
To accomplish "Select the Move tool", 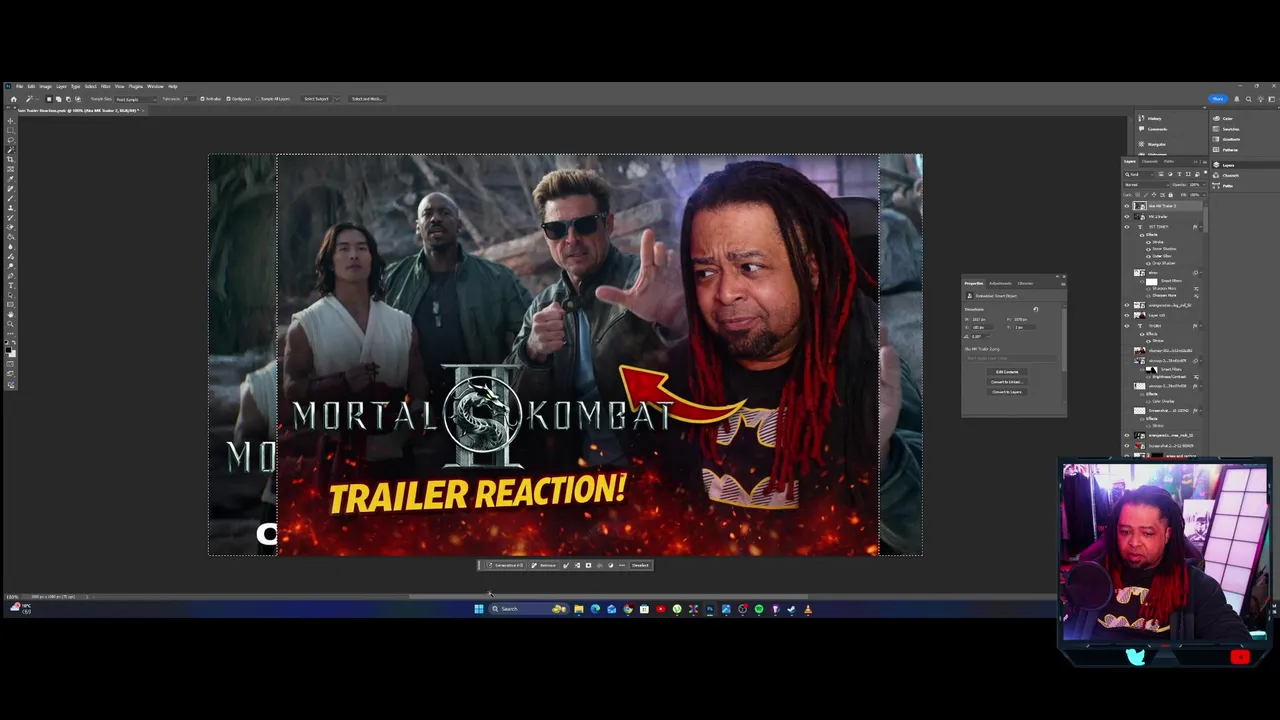I will click(11, 121).
